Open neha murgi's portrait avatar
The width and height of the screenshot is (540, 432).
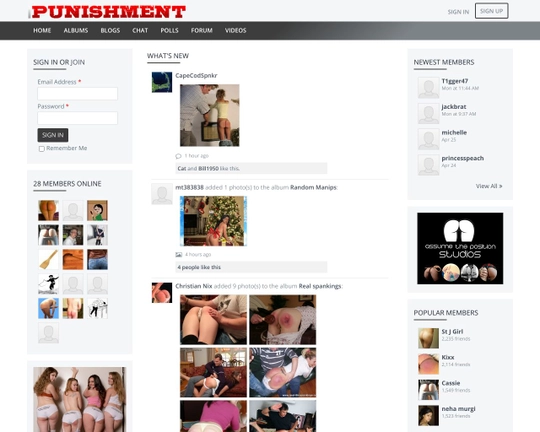pyautogui.click(x=428, y=415)
